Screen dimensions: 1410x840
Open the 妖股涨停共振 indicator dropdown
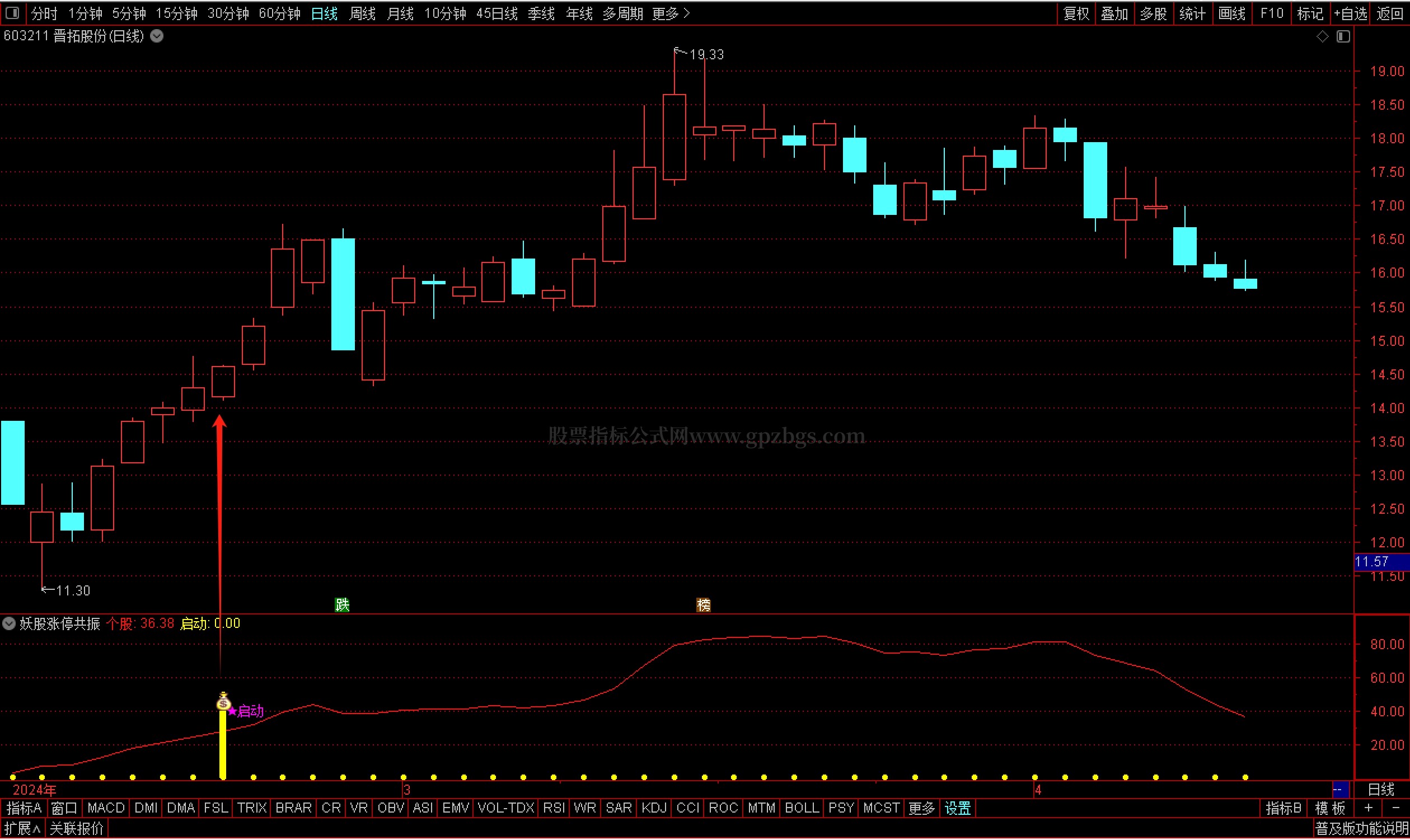coord(9,624)
